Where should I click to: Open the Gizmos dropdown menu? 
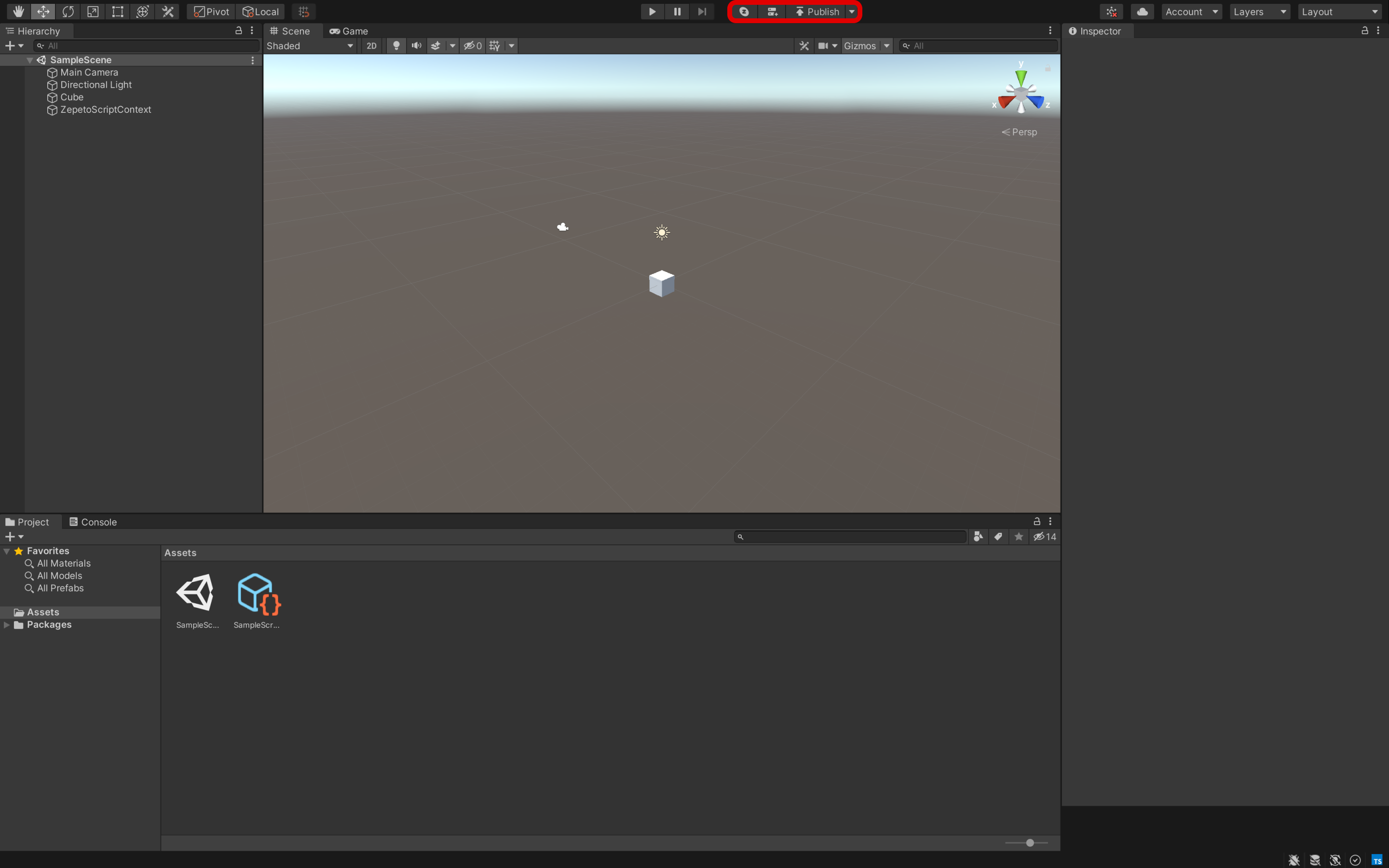click(x=887, y=46)
